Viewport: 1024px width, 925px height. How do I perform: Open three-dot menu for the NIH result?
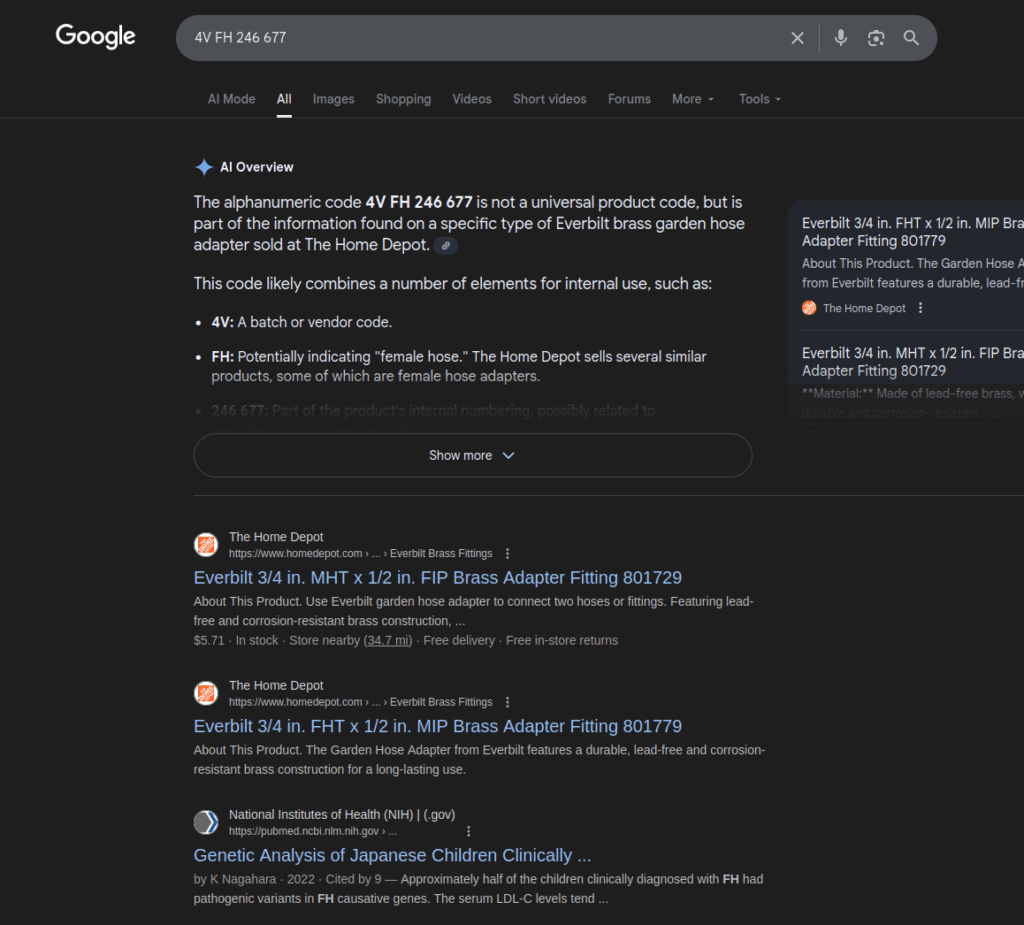pyautogui.click(x=468, y=831)
